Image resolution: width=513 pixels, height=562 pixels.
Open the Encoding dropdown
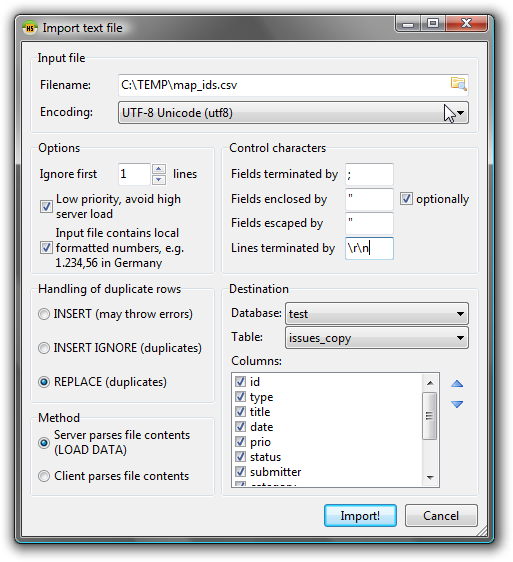[x=293, y=113]
